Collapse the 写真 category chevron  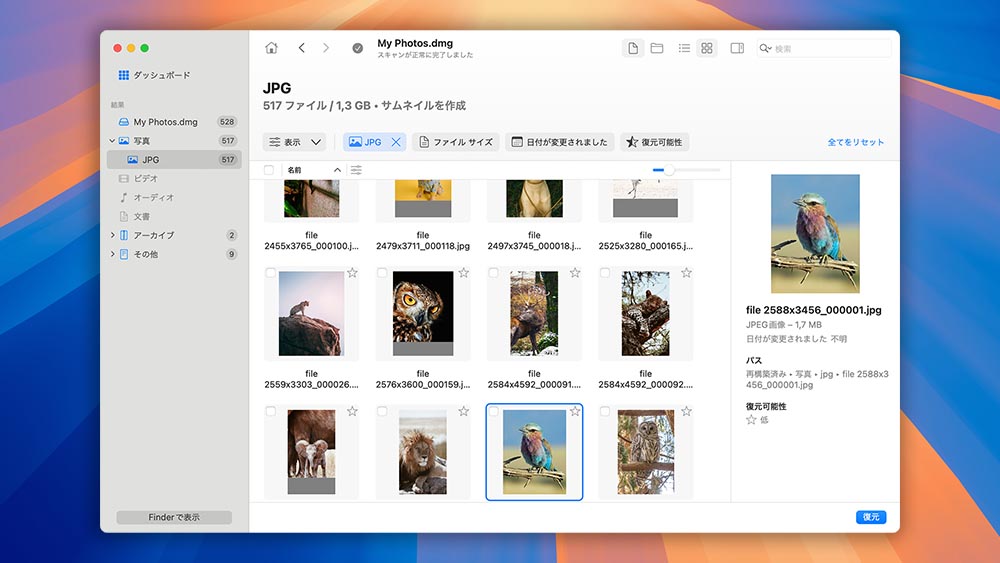pos(112,140)
